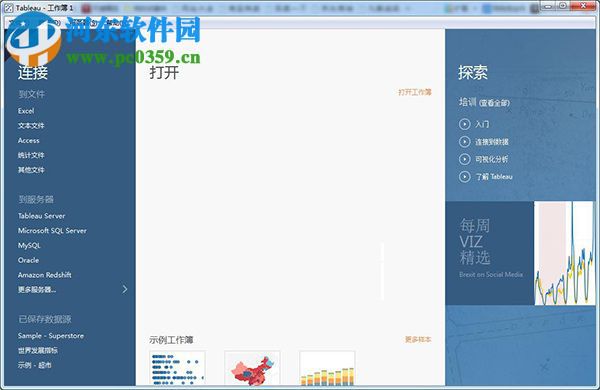Open the 每周 VIZ 精选 line chart preview
This screenshot has height=390, width=600.
coord(565,253)
